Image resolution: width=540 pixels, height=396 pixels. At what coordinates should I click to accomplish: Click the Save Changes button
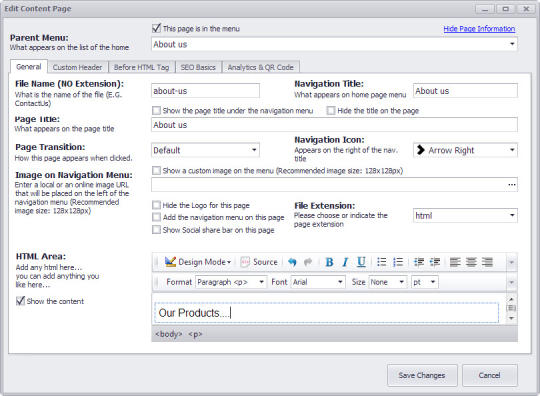point(422,375)
